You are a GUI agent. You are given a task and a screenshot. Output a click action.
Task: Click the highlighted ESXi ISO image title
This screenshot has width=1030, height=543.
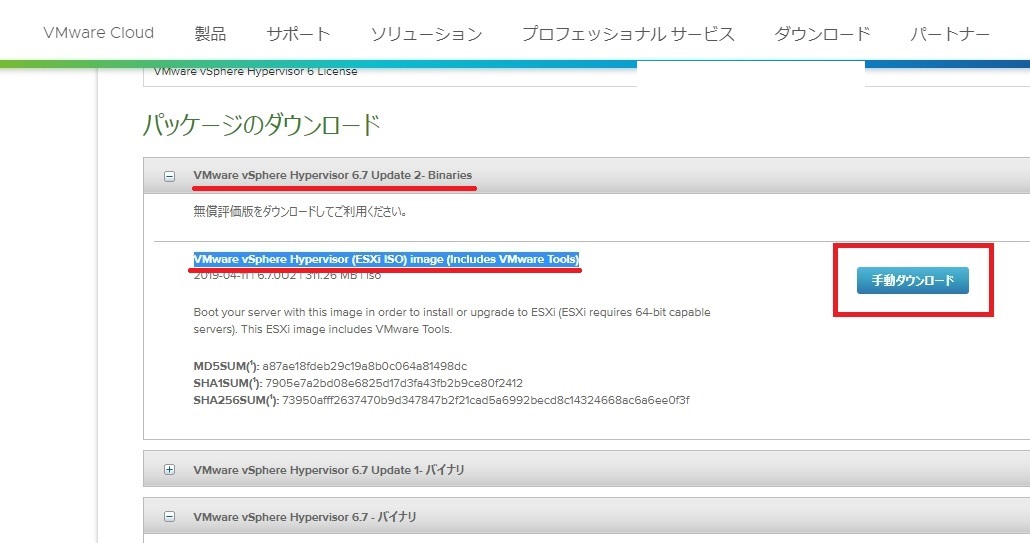coord(386,259)
